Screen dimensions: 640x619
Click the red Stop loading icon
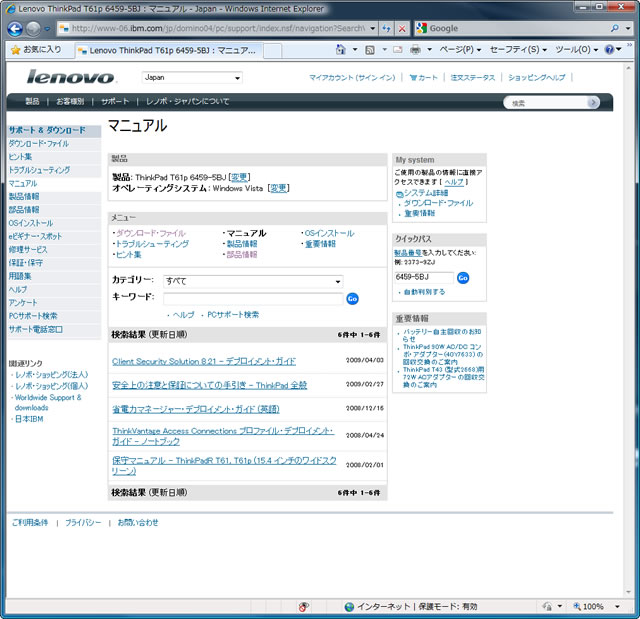[x=402, y=29]
